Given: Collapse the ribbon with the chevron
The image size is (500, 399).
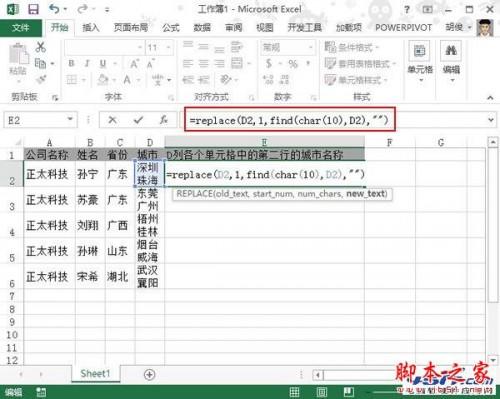Looking at the screenshot, I should [x=490, y=98].
